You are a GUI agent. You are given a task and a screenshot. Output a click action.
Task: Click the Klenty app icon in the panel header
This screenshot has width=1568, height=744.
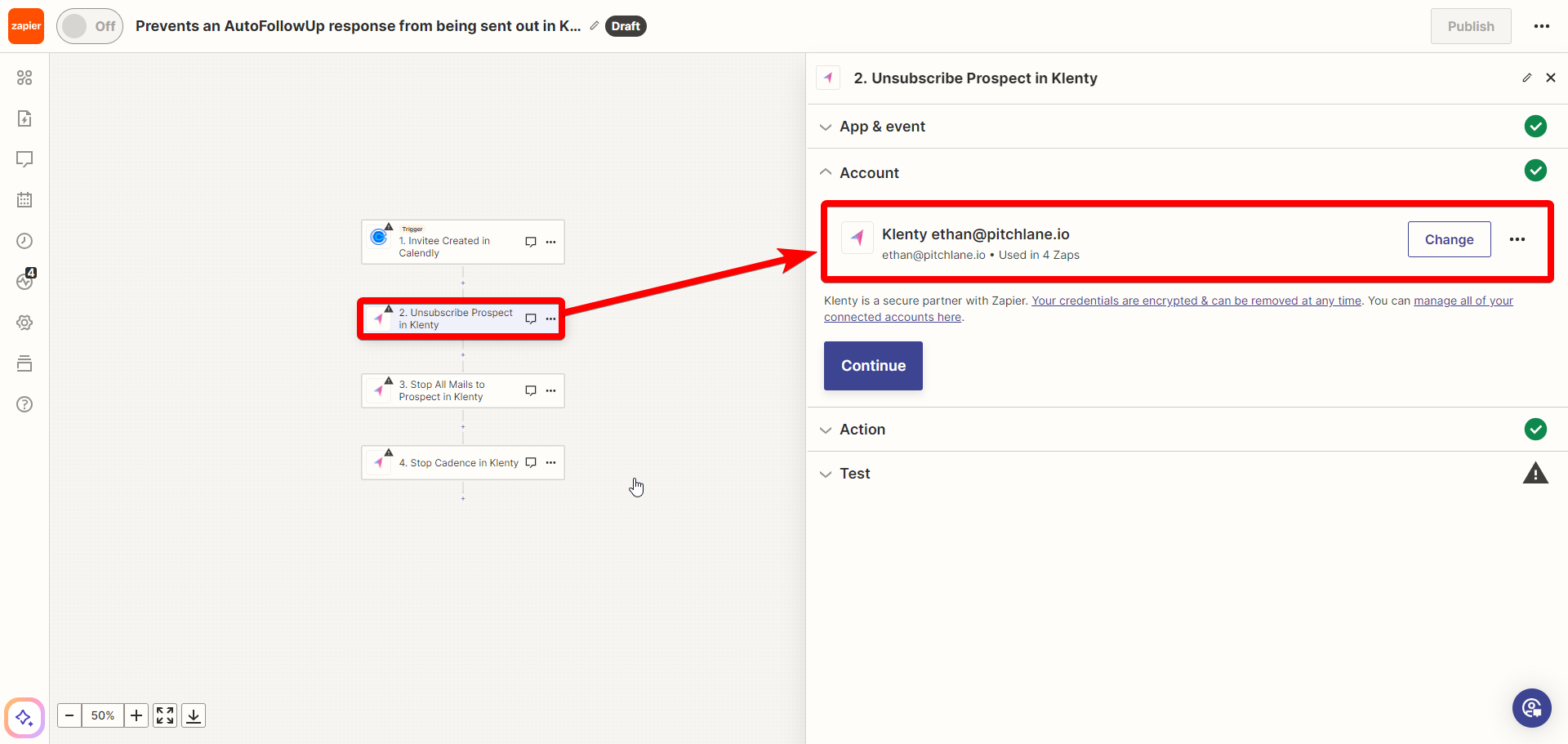828,78
